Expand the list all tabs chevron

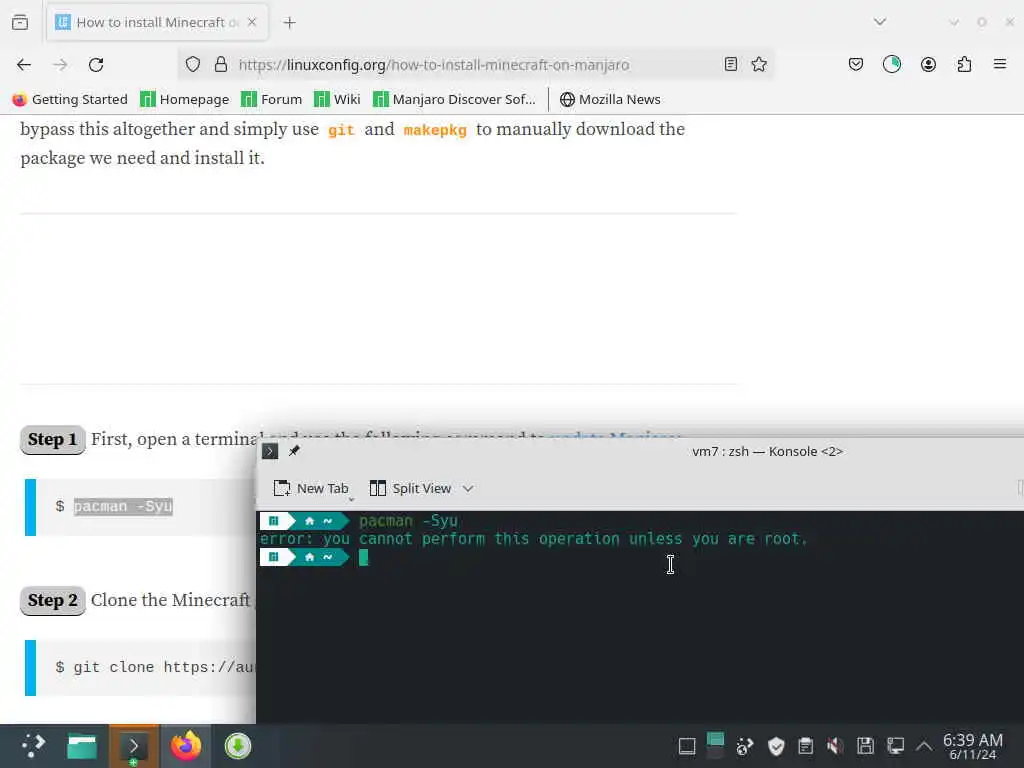tap(880, 22)
